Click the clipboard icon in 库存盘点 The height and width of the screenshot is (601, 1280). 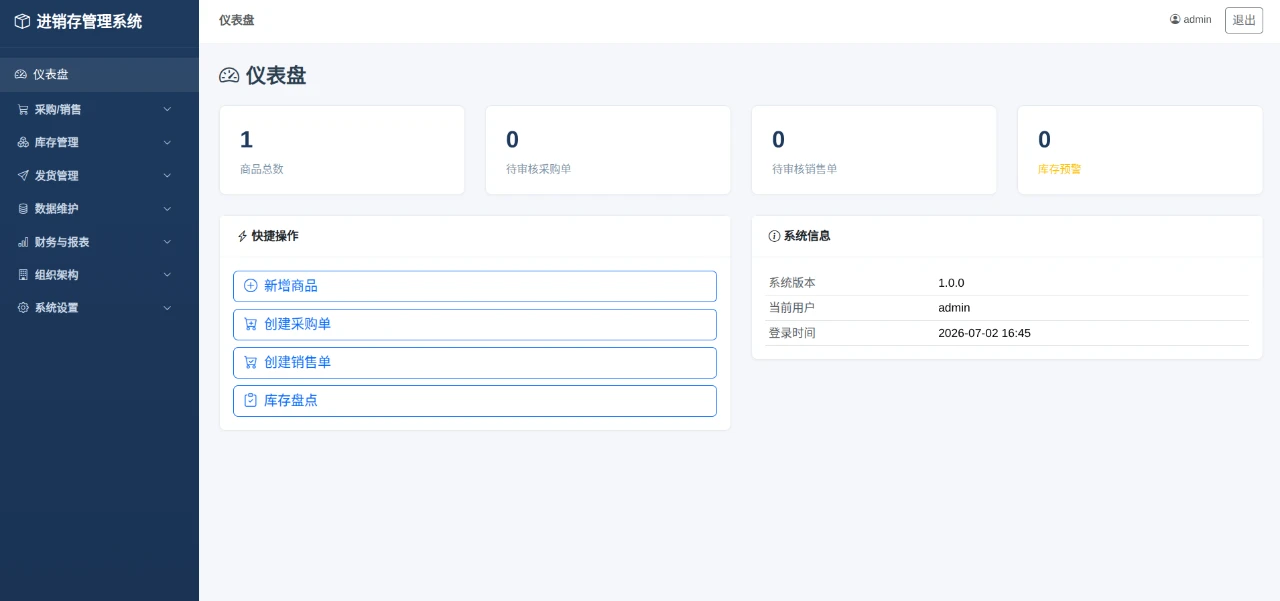coord(251,399)
